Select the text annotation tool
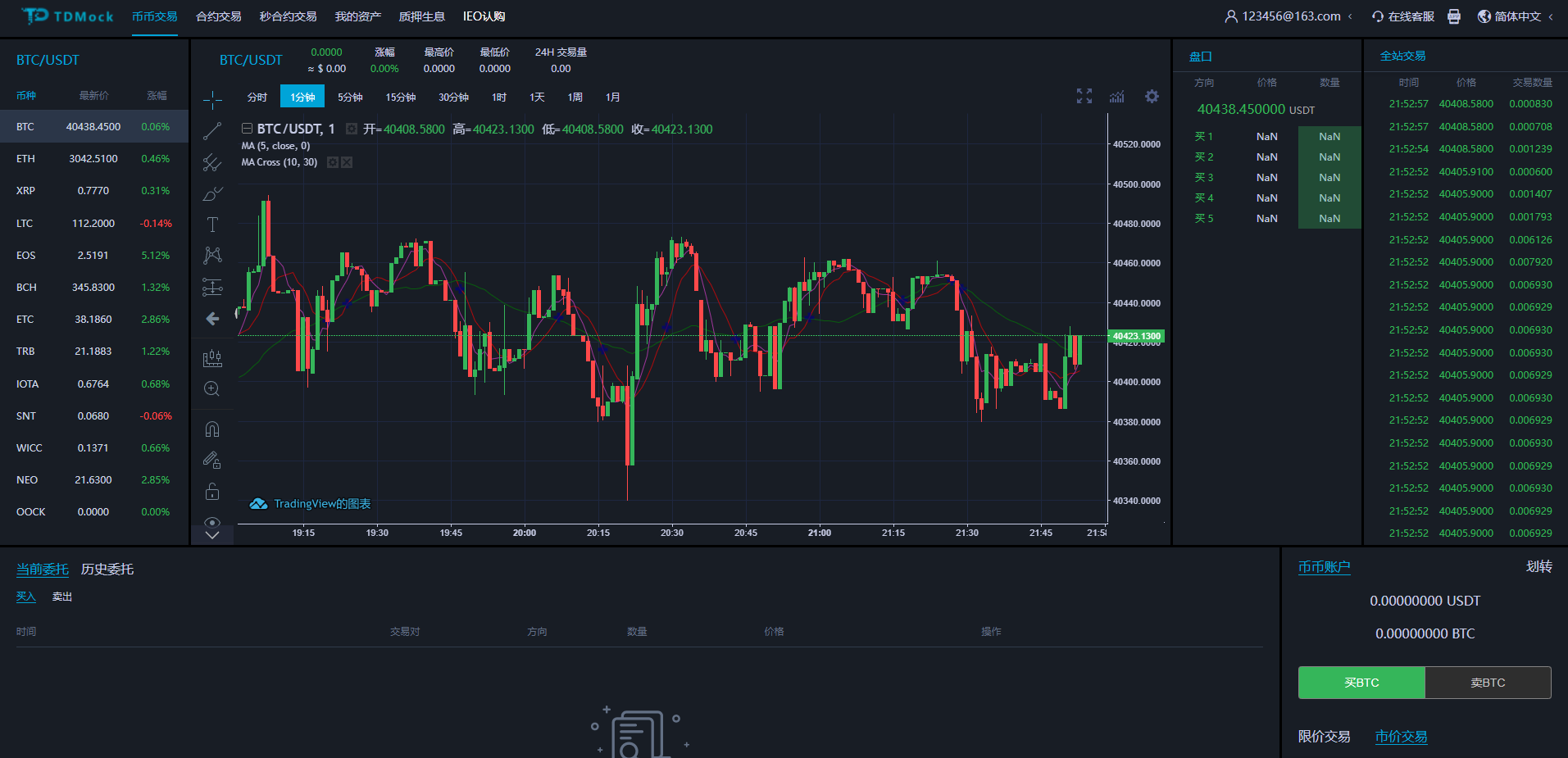Screen dimensions: 1568x758 [212, 225]
